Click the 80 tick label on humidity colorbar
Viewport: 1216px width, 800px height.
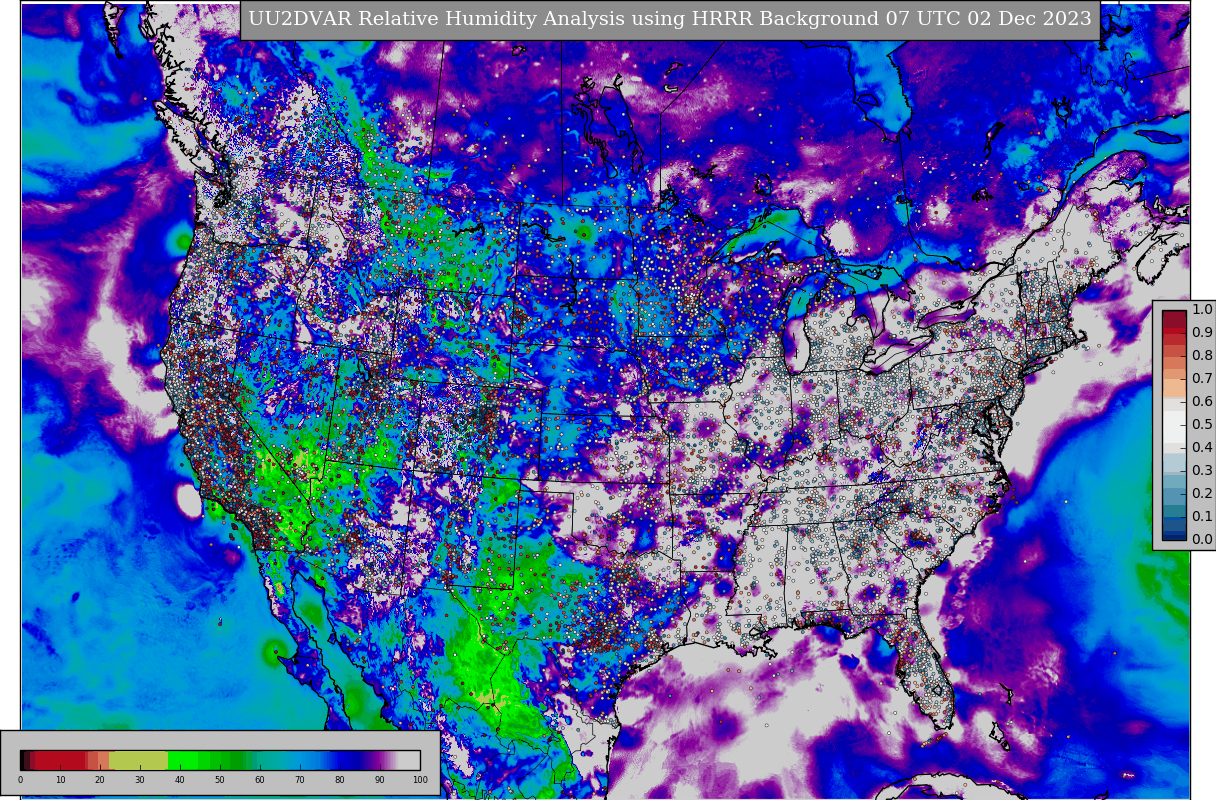(x=340, y=780)
